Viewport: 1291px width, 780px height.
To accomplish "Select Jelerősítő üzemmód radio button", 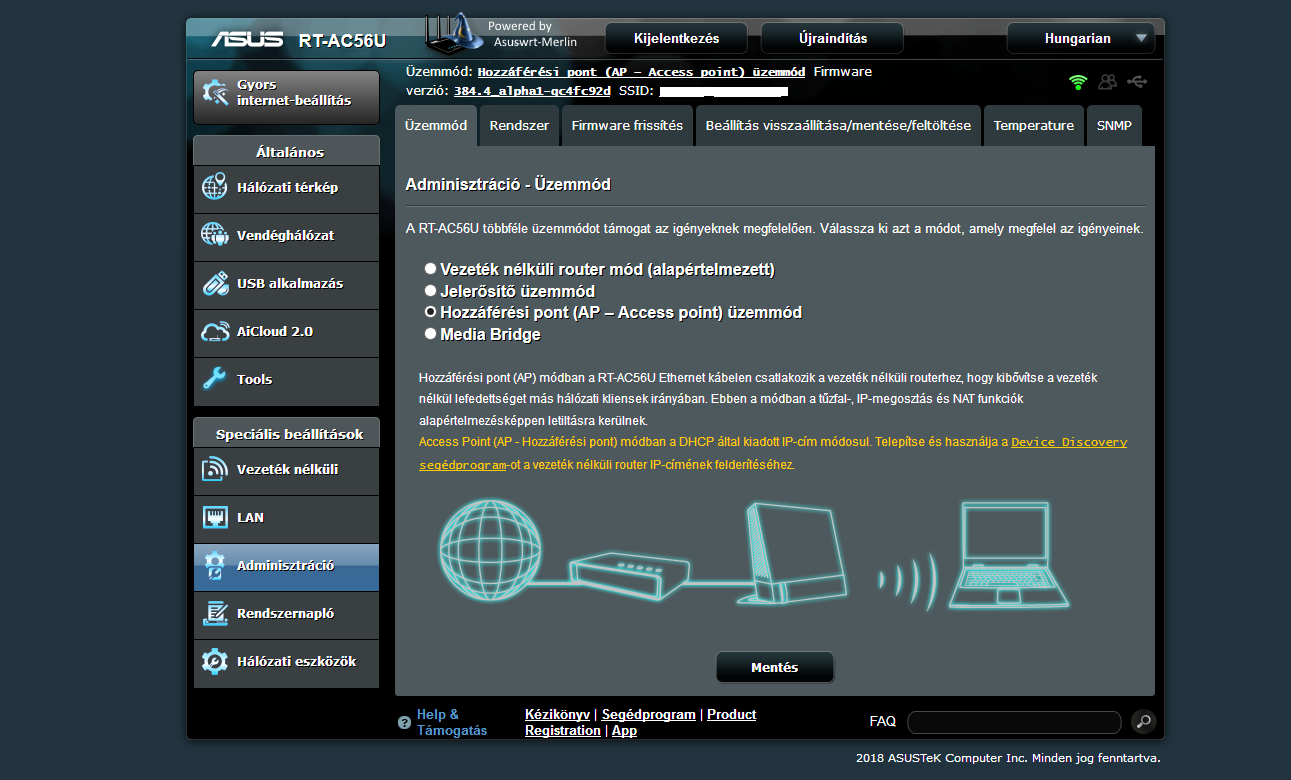I will click(x=430, y=291).
